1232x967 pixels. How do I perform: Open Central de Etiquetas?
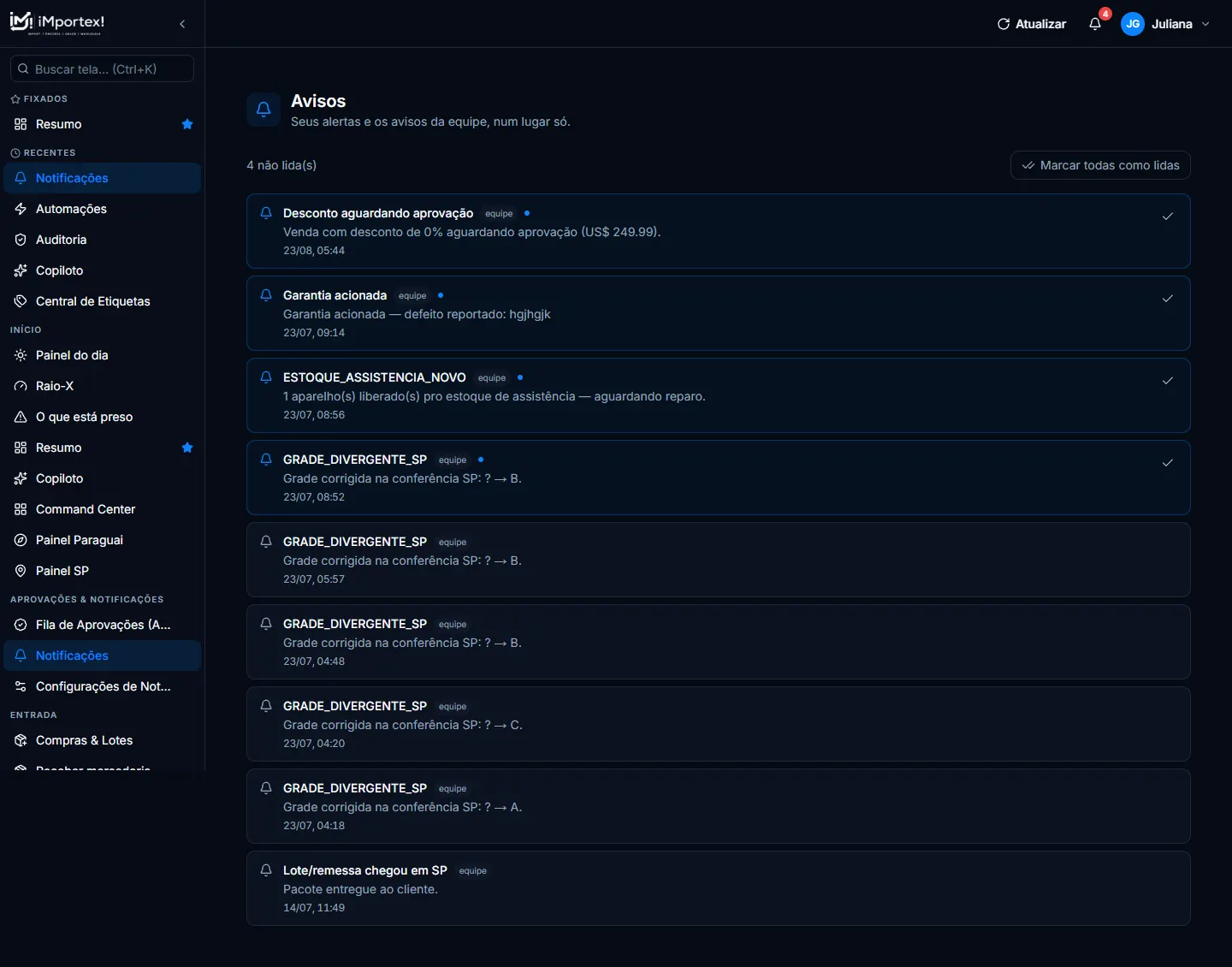(103, 301)
